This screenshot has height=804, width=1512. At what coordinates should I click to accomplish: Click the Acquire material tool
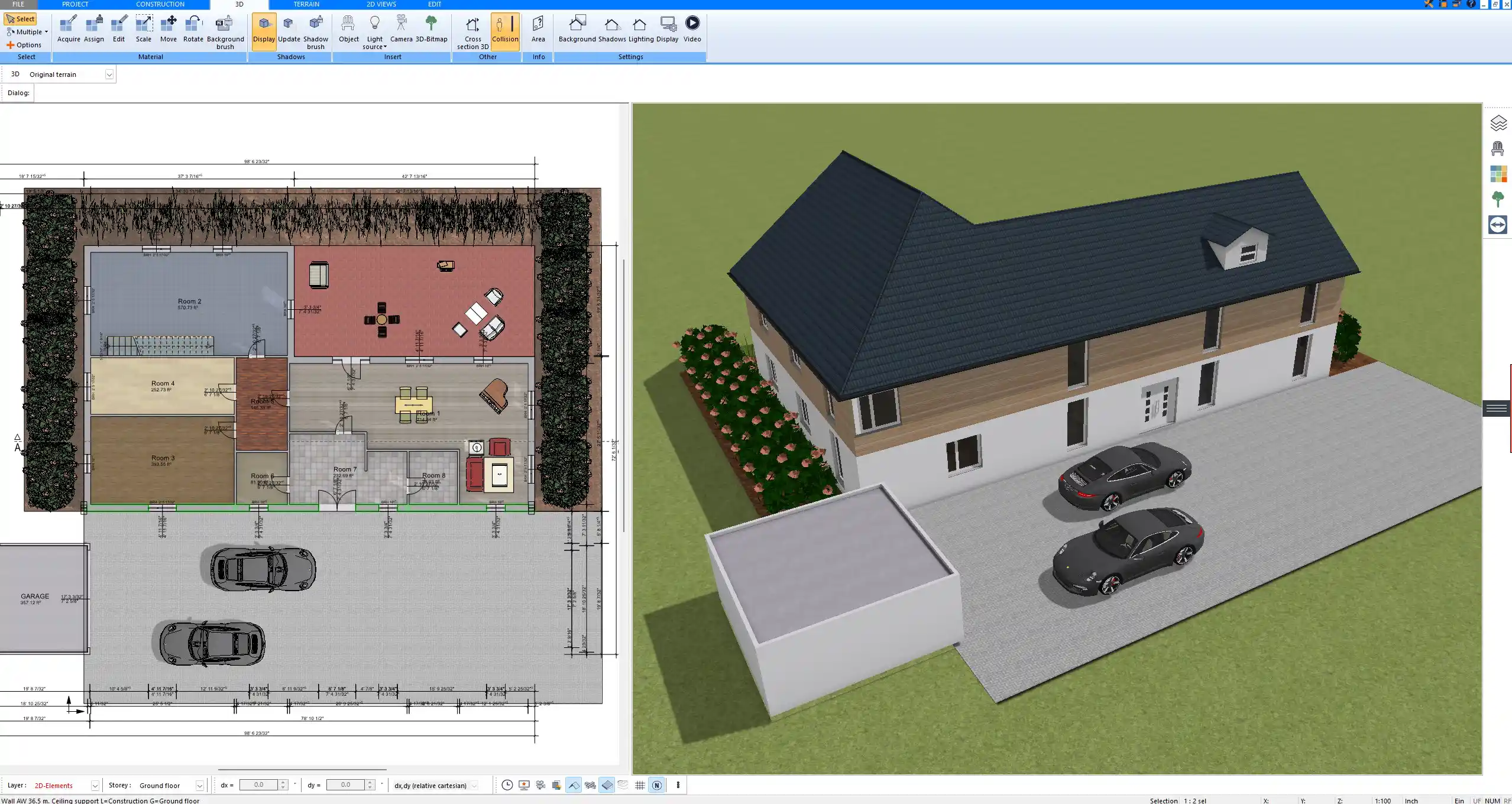point(69,30)
